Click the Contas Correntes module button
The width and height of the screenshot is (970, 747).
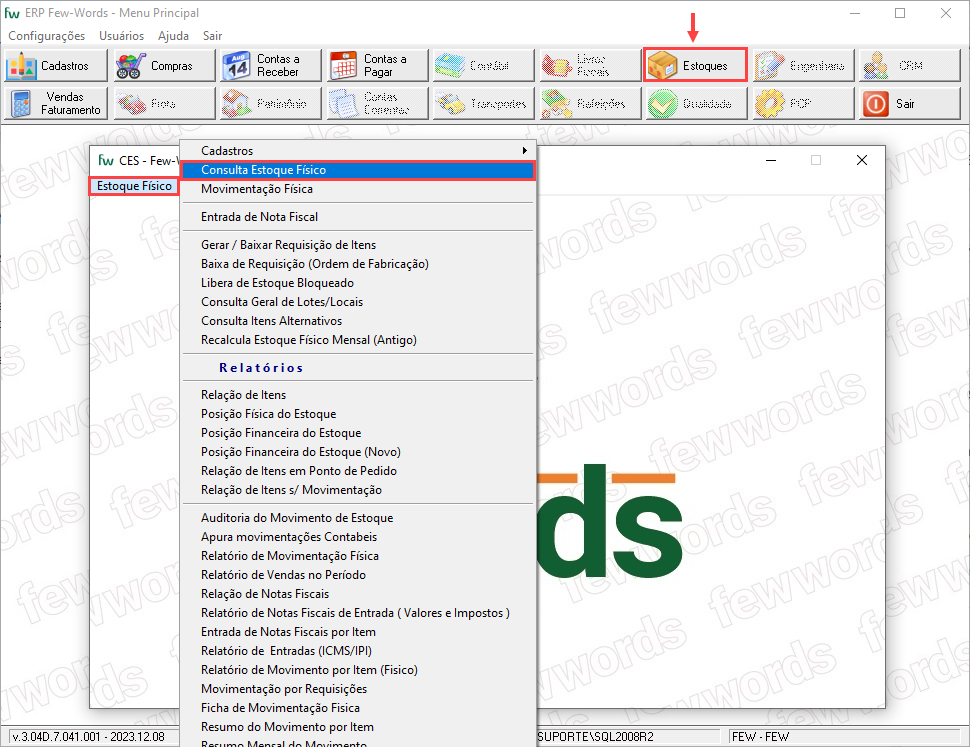[x=377, y=103]
